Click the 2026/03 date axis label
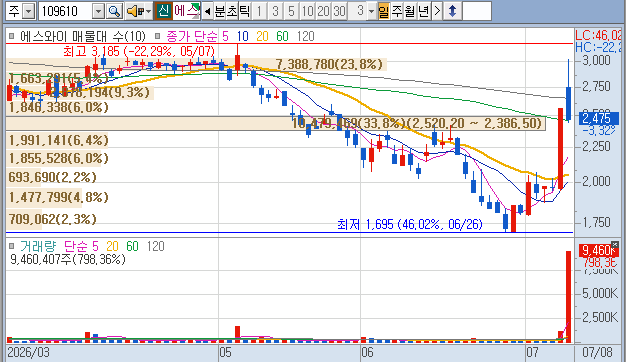The width and height of the screenshot is (626, 362). coord(28,352)
